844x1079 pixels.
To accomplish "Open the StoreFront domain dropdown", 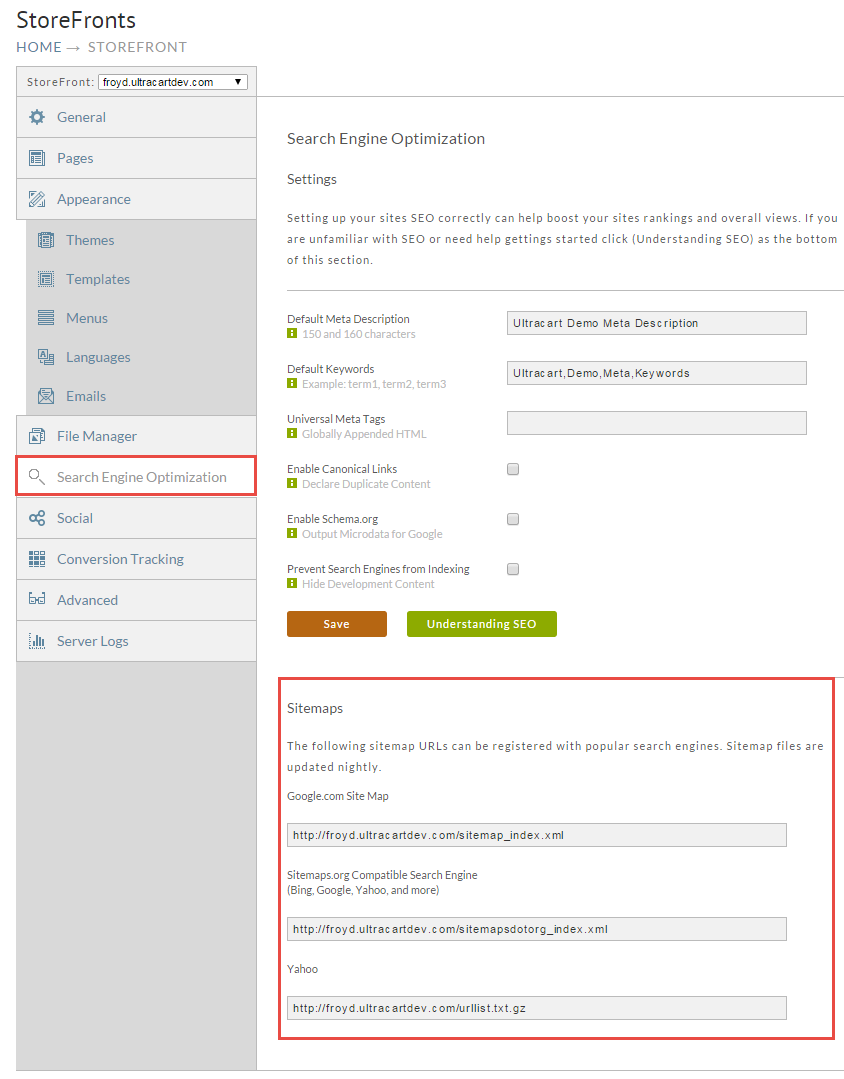I will pyautogui.click(x=173, y=82).
